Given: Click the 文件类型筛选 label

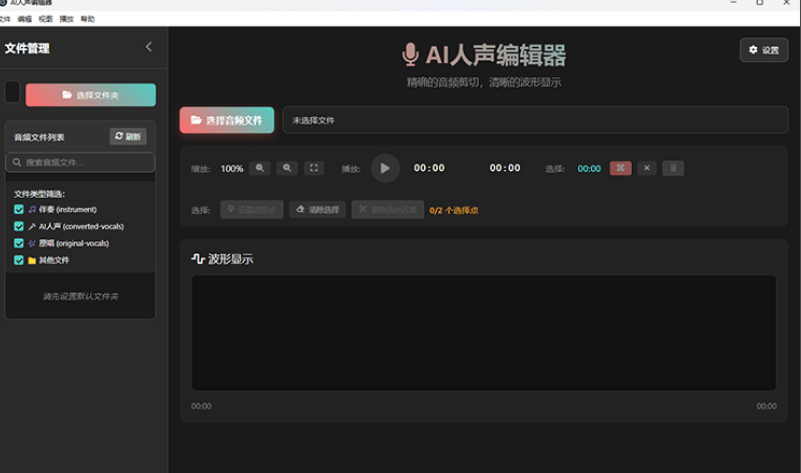Looking at the screenshot, I should (39, 194).
